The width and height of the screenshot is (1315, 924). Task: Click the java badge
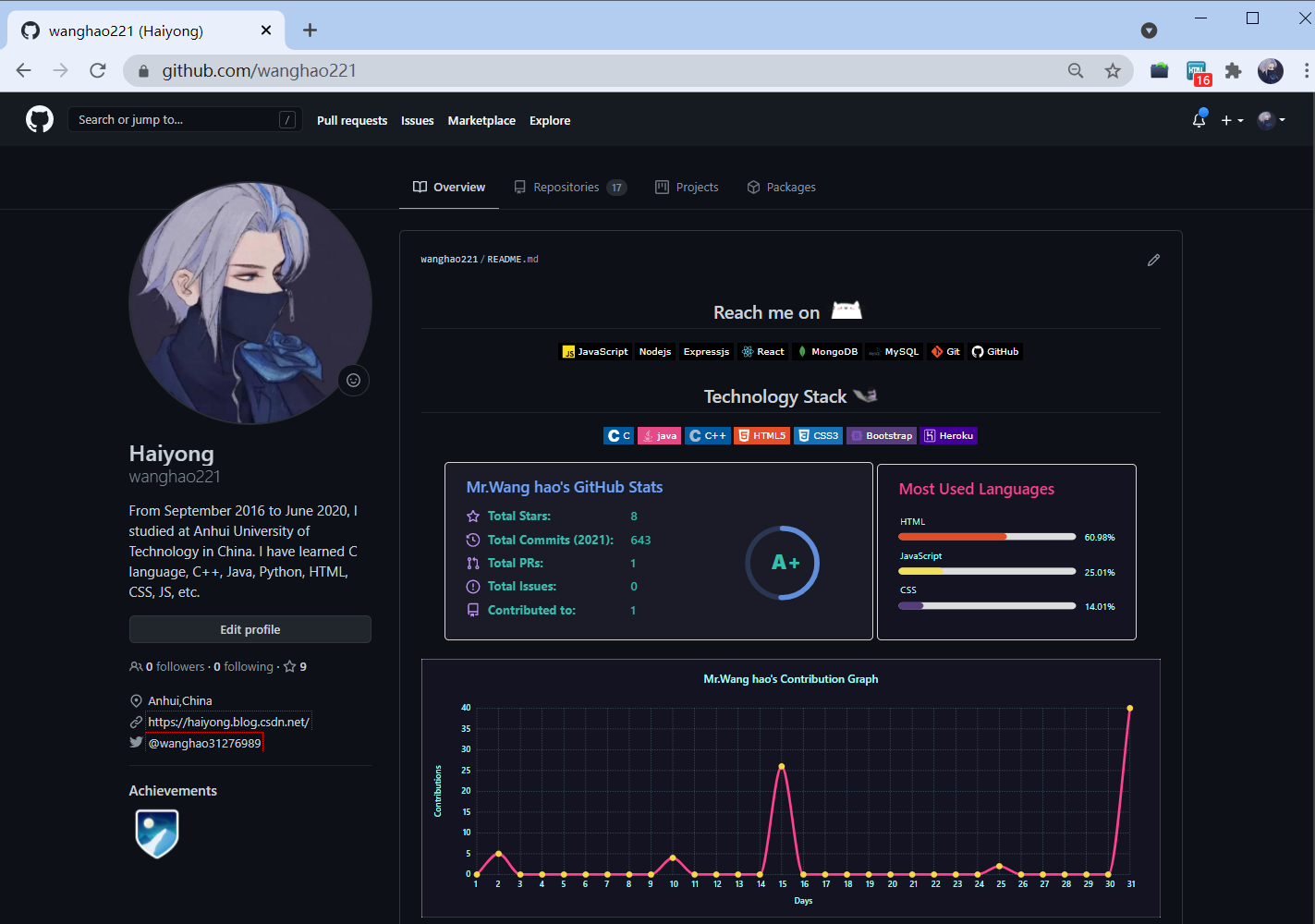659,435
